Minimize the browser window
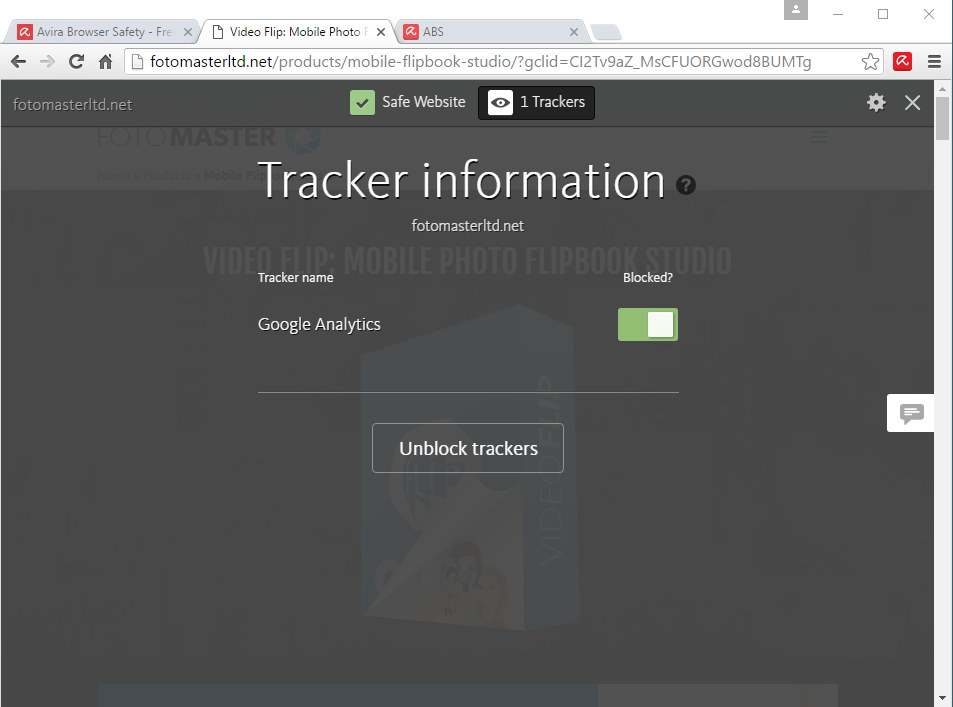This screenshot has width=953, height=707. point(838,14)
